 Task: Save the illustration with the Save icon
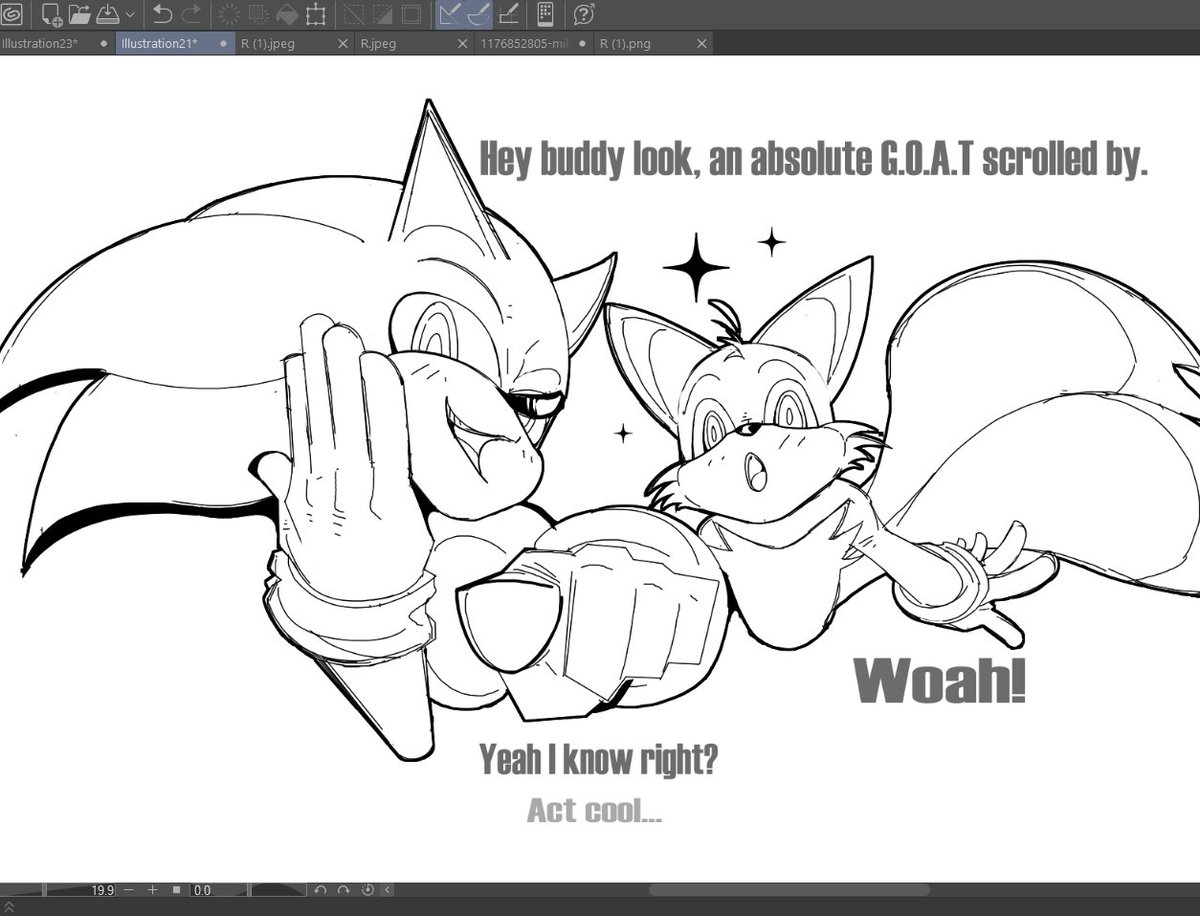click(x=107, y=15)
